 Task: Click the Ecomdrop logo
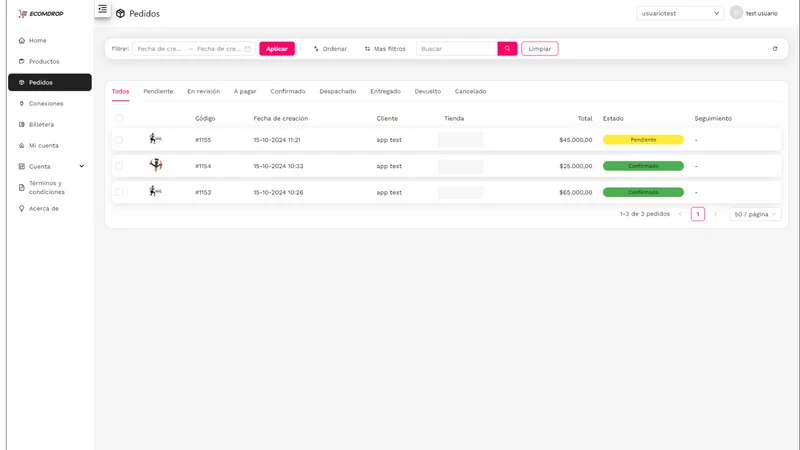[x=41, y=14]
